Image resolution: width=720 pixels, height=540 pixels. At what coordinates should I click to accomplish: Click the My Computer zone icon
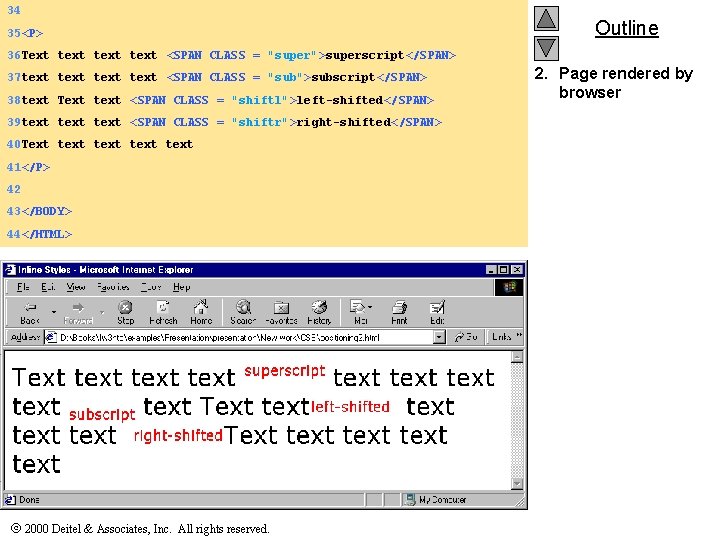(x=411, y=500)
